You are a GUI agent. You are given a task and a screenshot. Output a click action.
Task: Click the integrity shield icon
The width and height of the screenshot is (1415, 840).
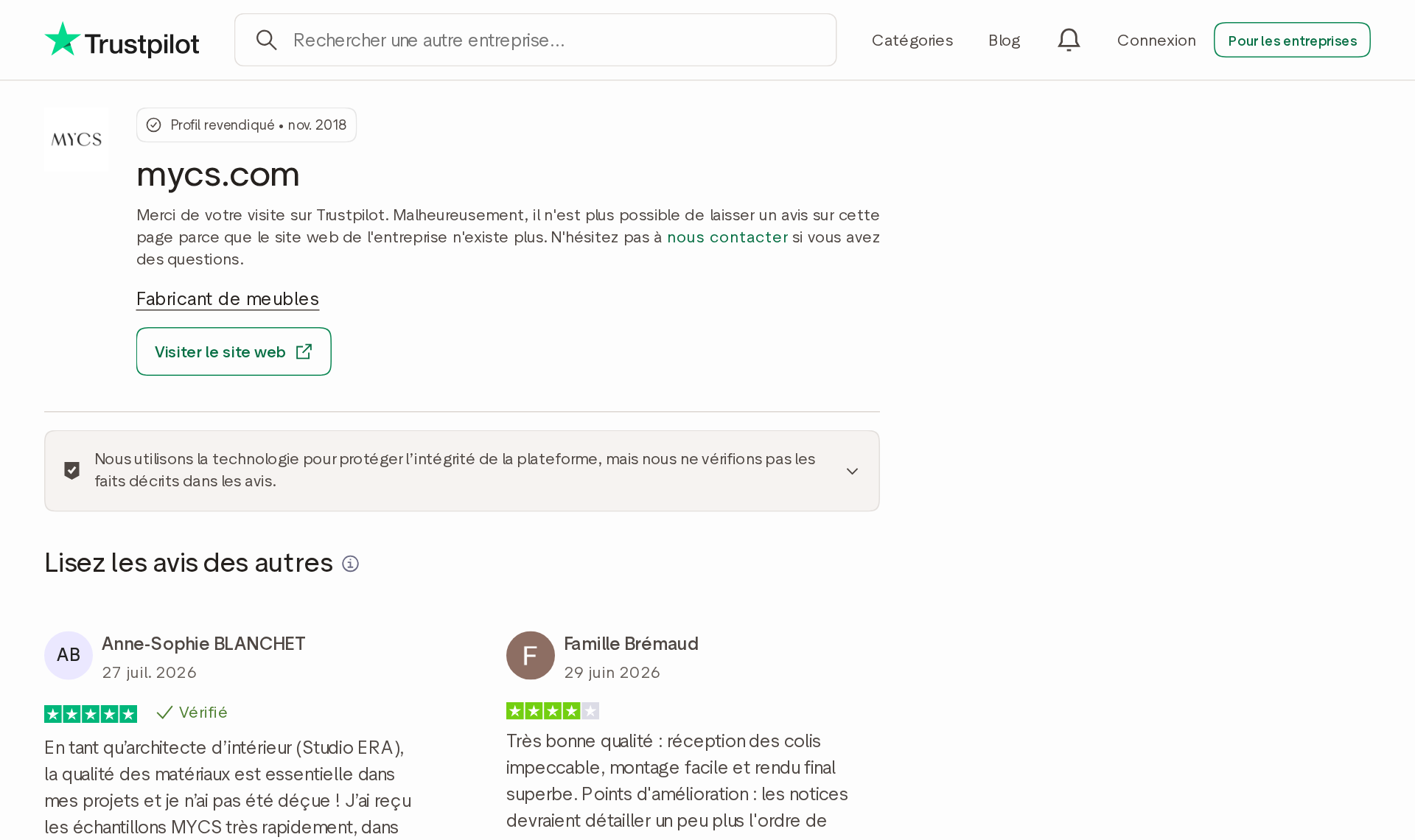click(71, 471)
